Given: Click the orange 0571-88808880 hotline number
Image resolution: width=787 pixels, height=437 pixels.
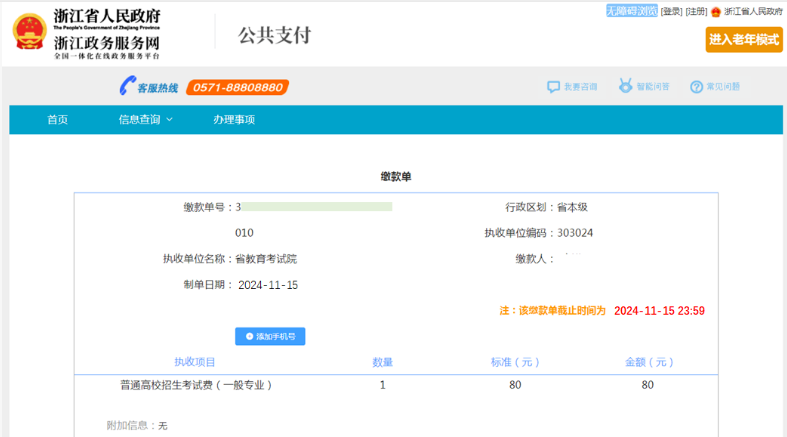Looking at the screenshot, I should pyautogui.click(x=236, y=87).
